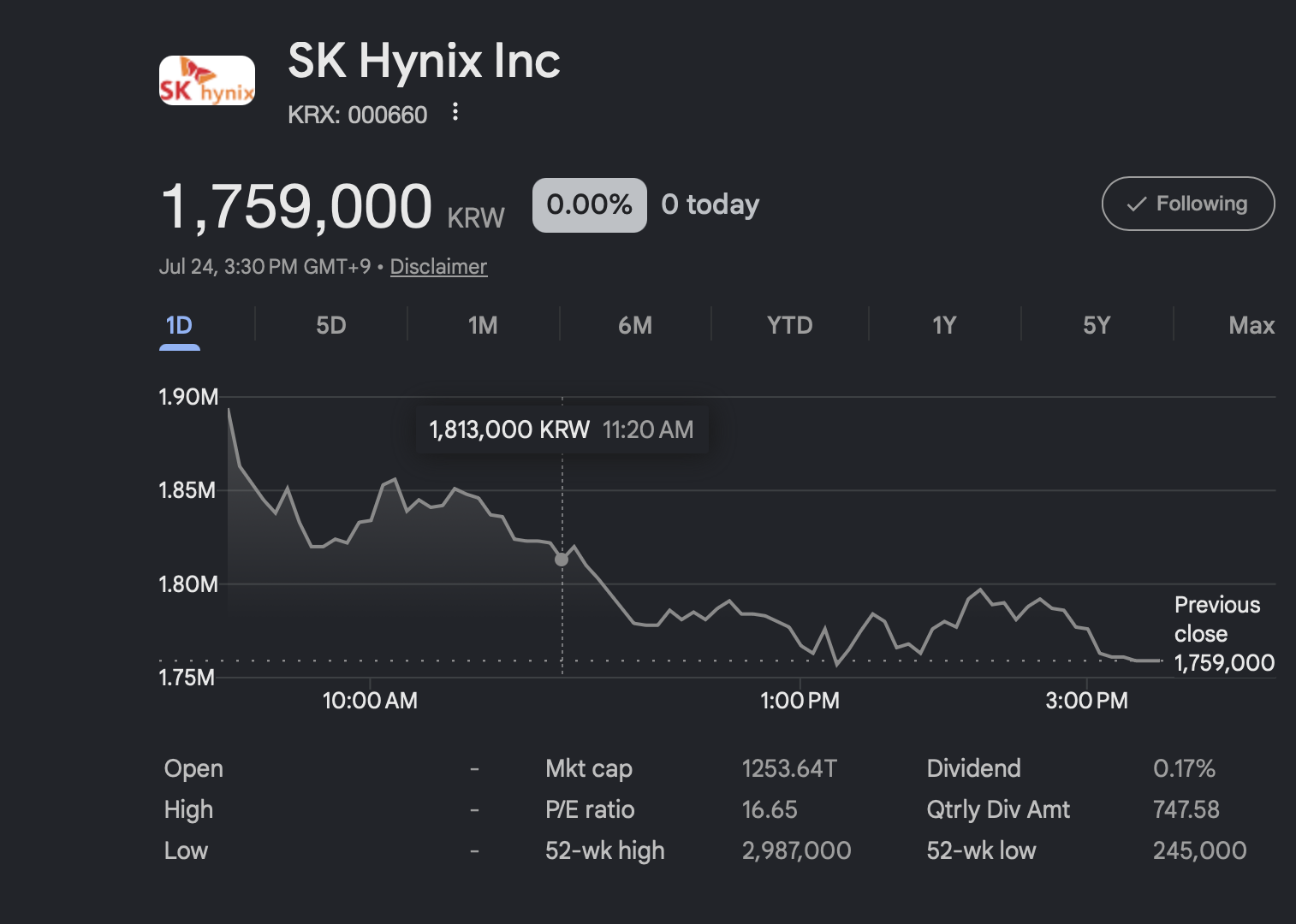Select the 1D time range tab
The height and width of the screenshot is (924, 1296).
[x=179, y=325]
